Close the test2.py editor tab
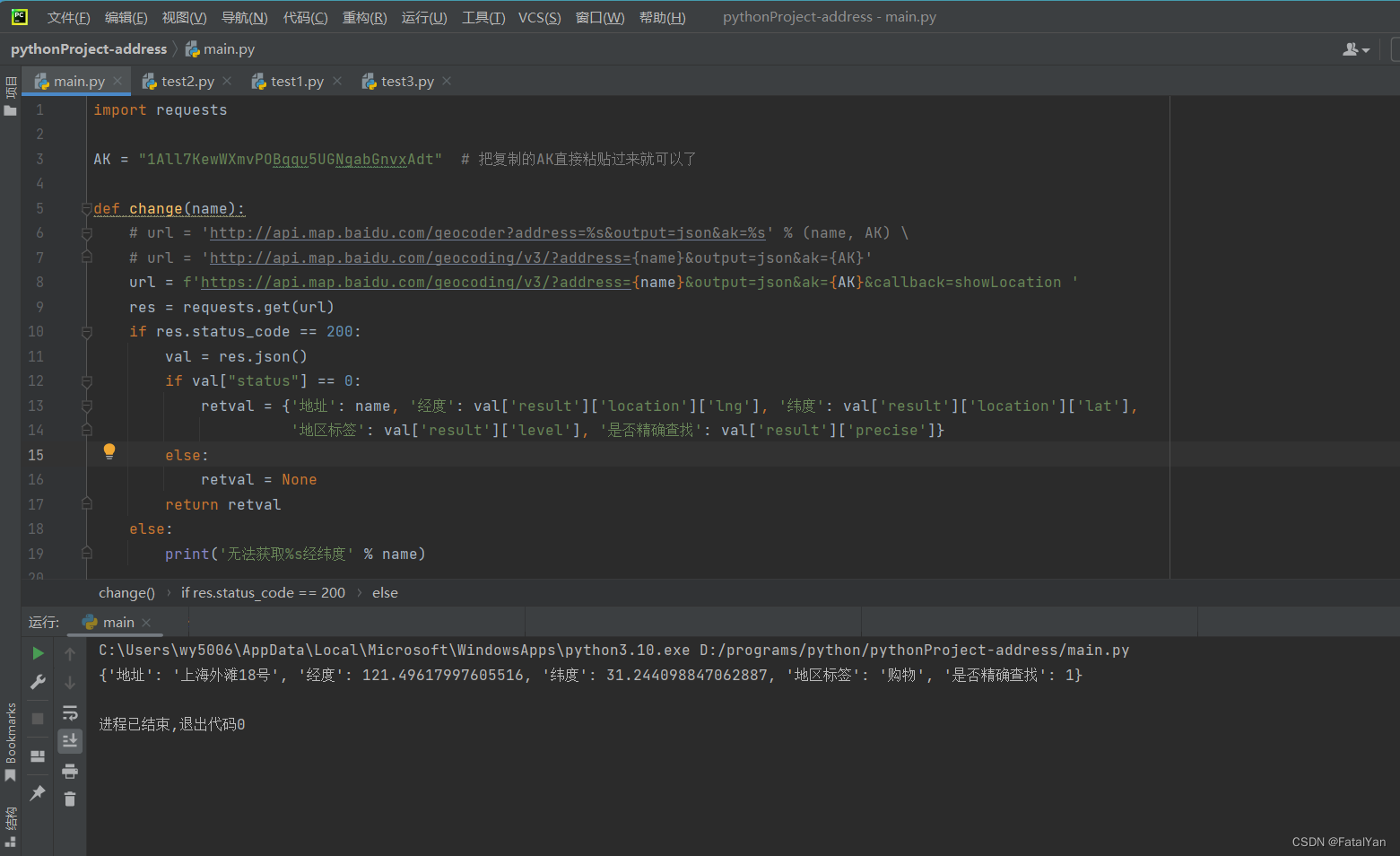The height and width of the screenshot is (856, 1400). [x=227, y=81]
